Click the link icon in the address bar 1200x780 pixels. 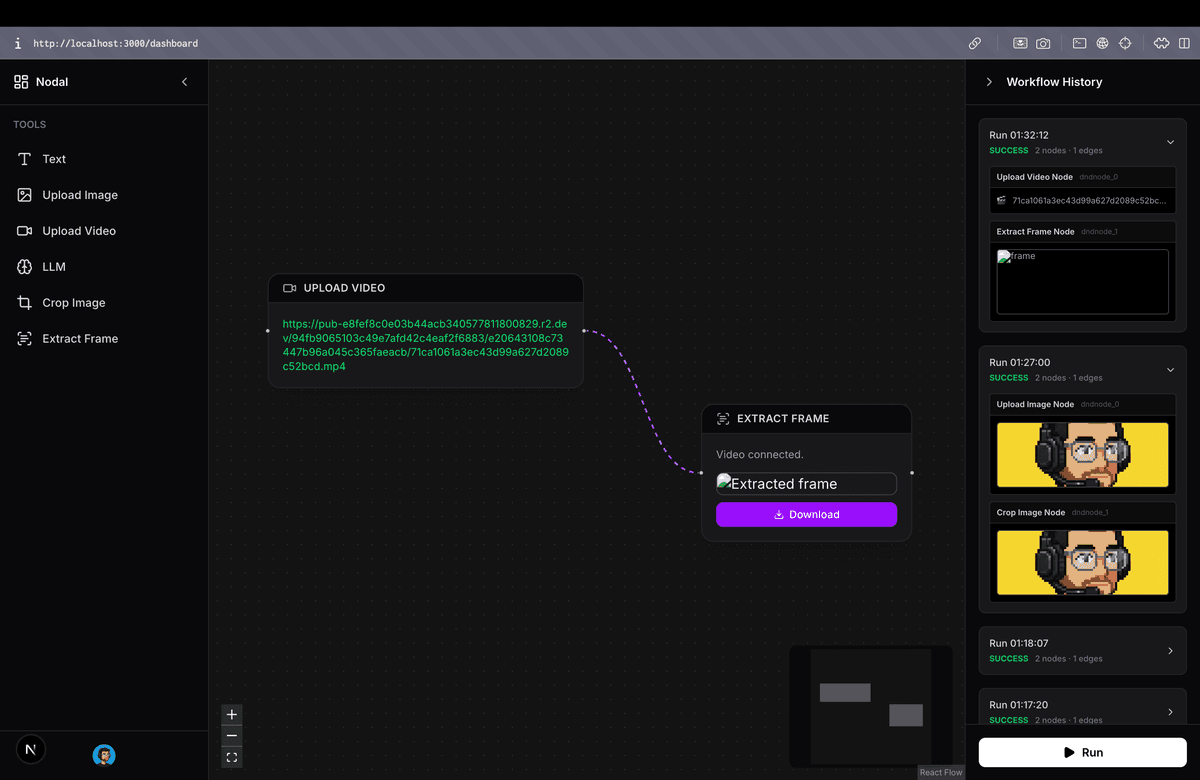pyautogui.click(x=975, y=43)
